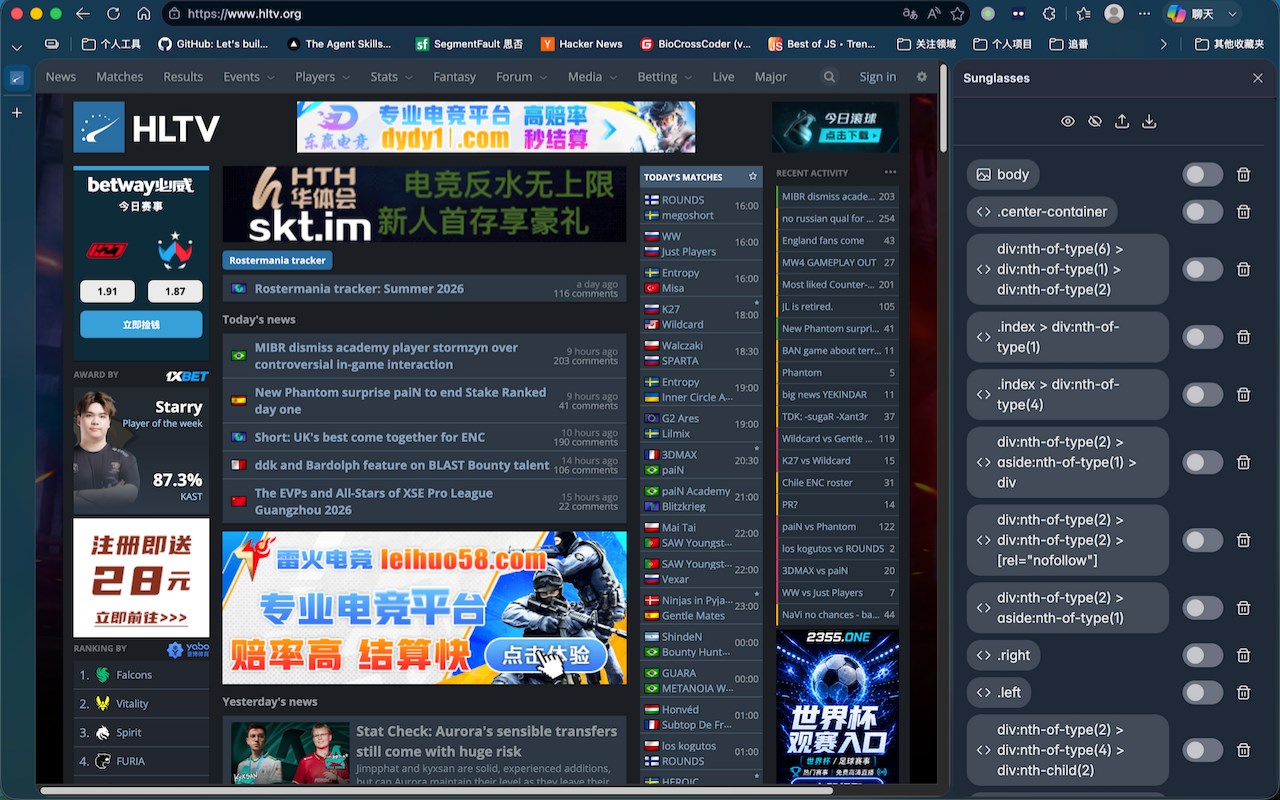Image resolution: width=1280 pixels, height=800 pixels.
Task: Toggle the div:nth-child(2) rule switch
Action: (x=1202, y=750)
